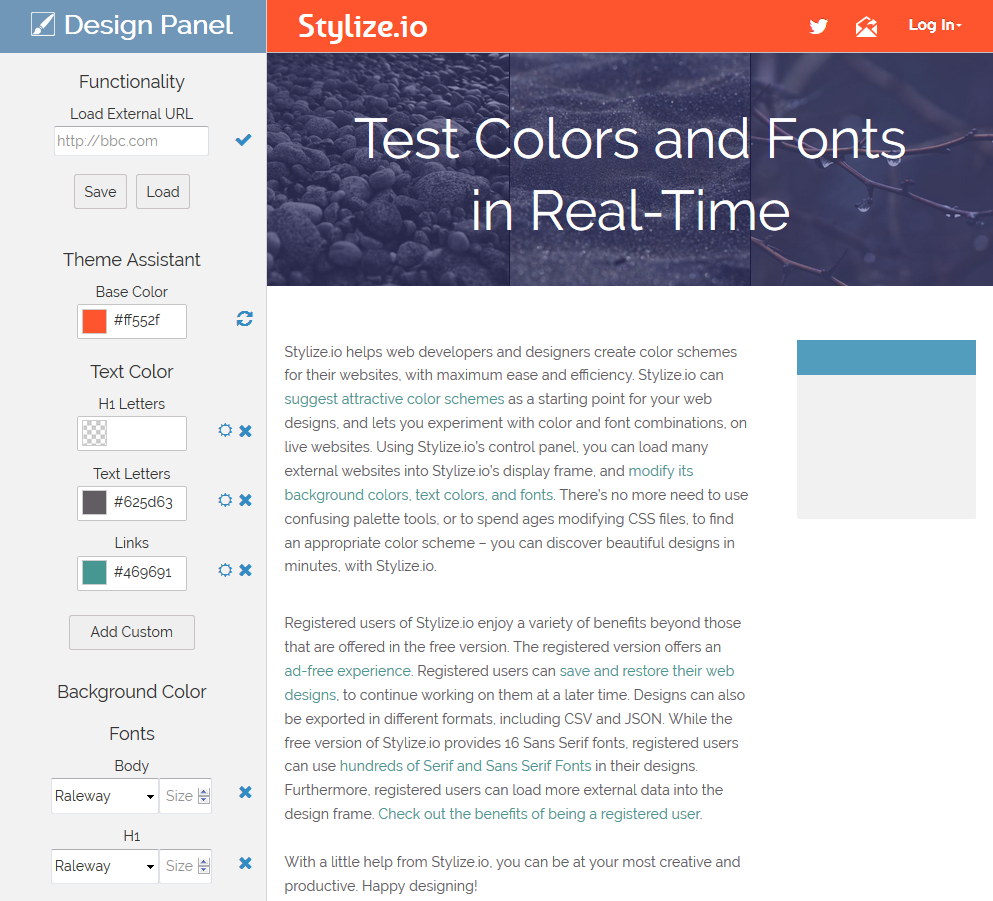This screenshot has height=901, width=993.
Task: Open the transparent H1 Letters swatch
Action: (x=94, y=434)
